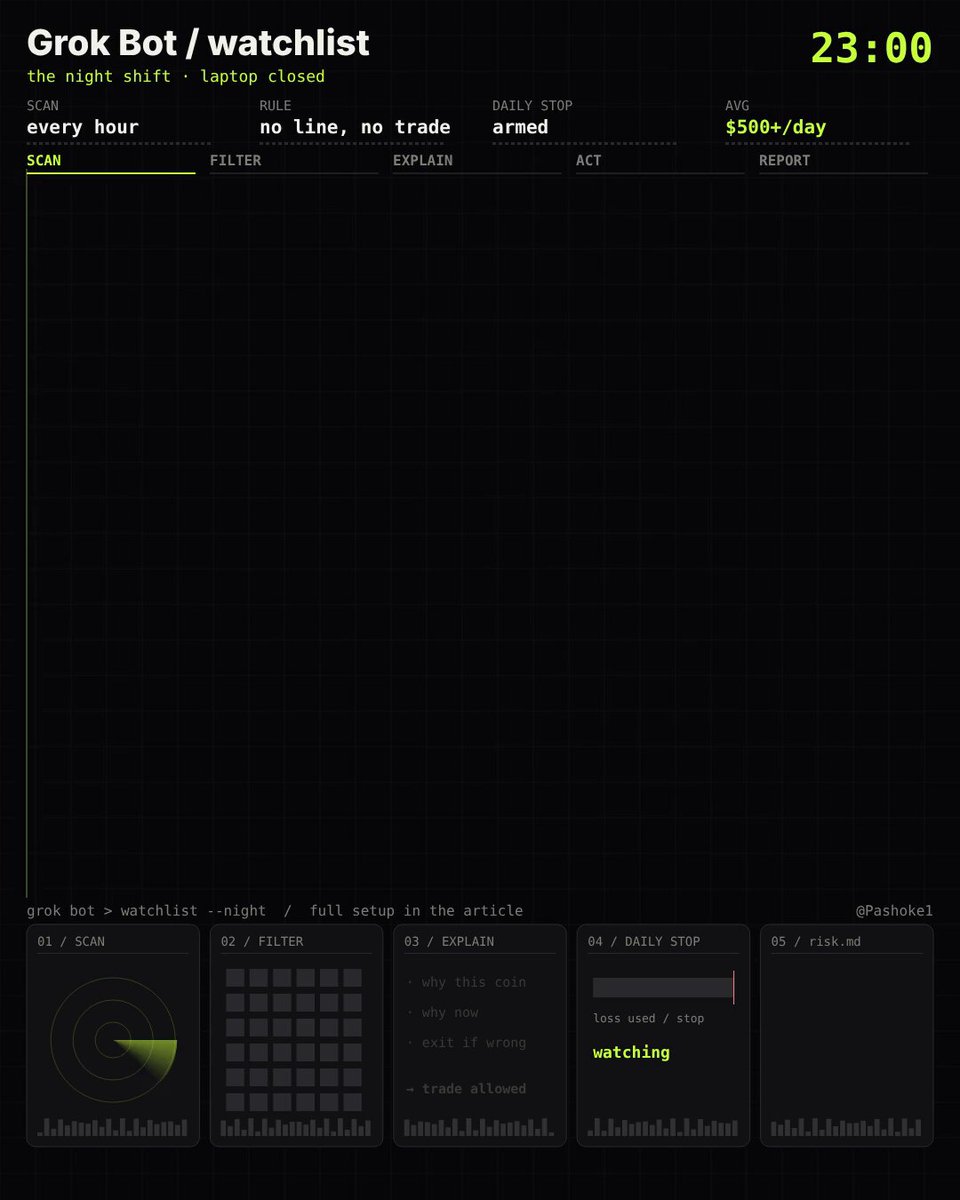This screenshot has width=960, height=1200.
Task: Select the EXPLAIN tab
Action: click(x=477, y=161)
